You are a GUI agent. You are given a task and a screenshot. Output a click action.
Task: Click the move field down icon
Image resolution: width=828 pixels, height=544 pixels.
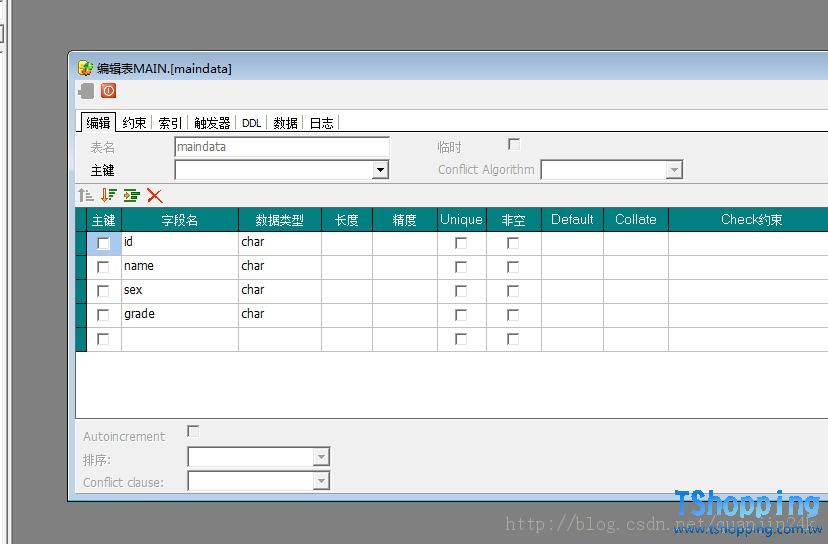tap(108, 195)
